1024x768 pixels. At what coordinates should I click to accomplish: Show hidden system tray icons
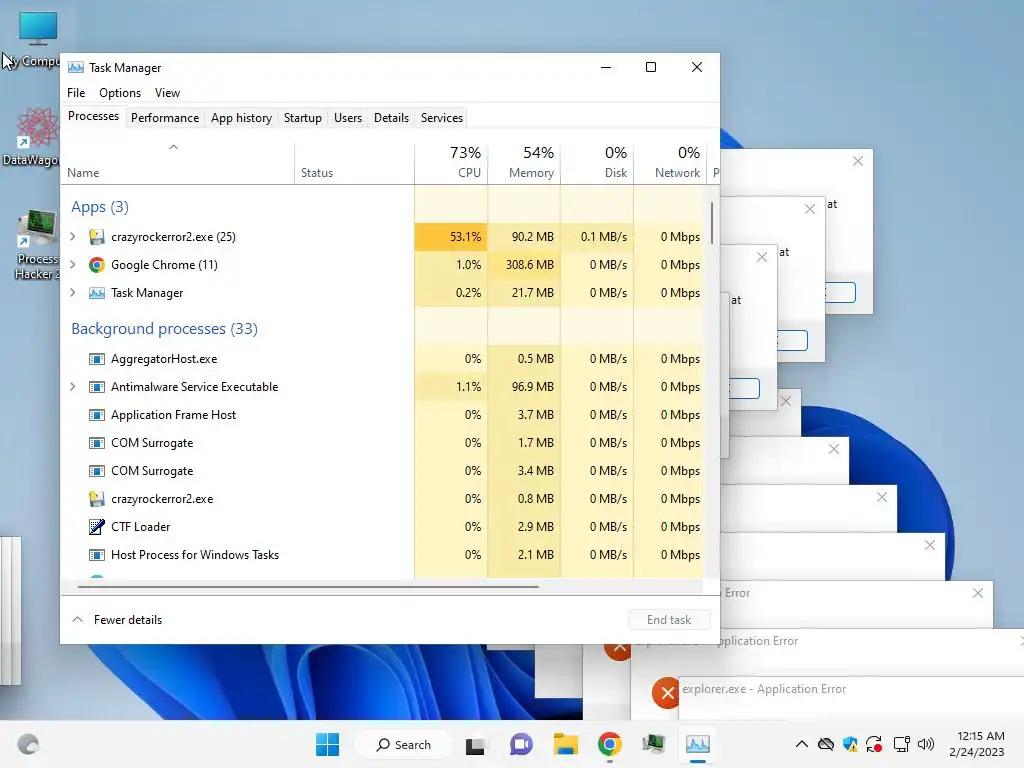click(802, 744)
